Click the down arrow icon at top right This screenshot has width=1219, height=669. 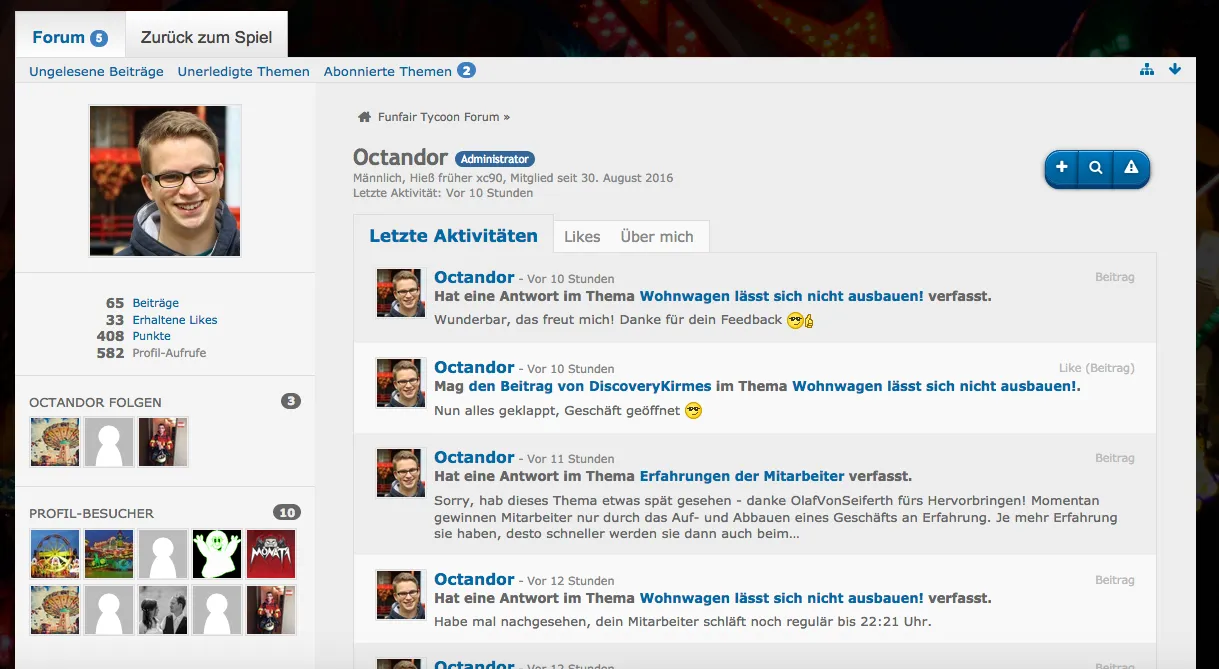pos(1175,69)
